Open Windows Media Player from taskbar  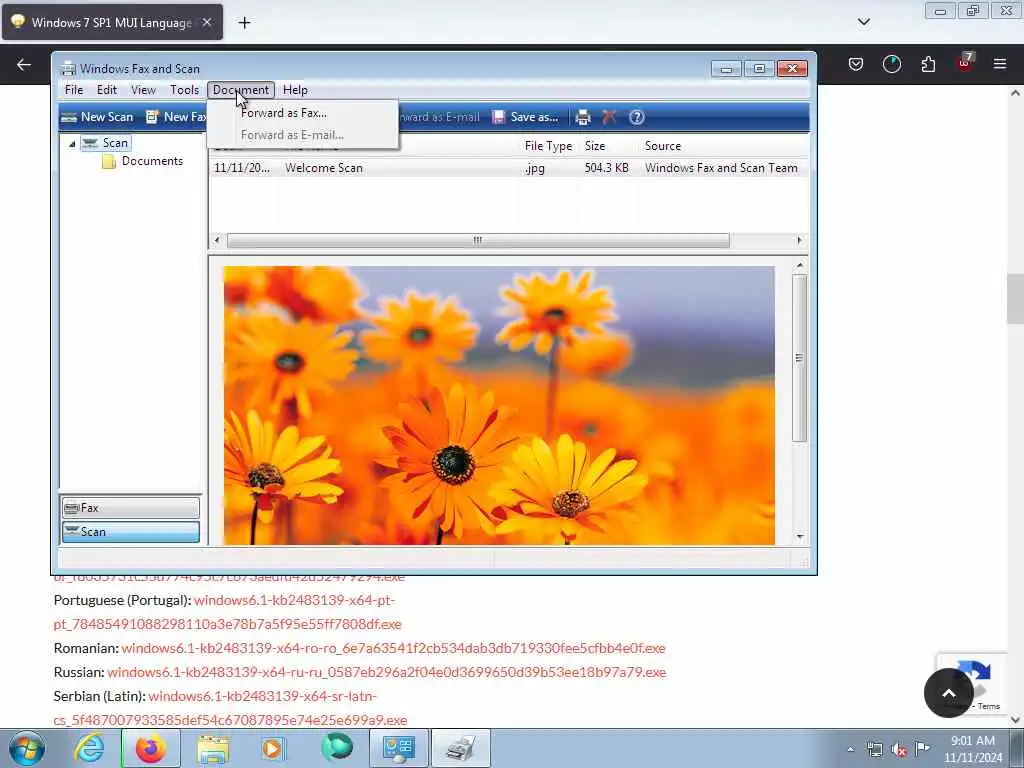coord(273,748)
